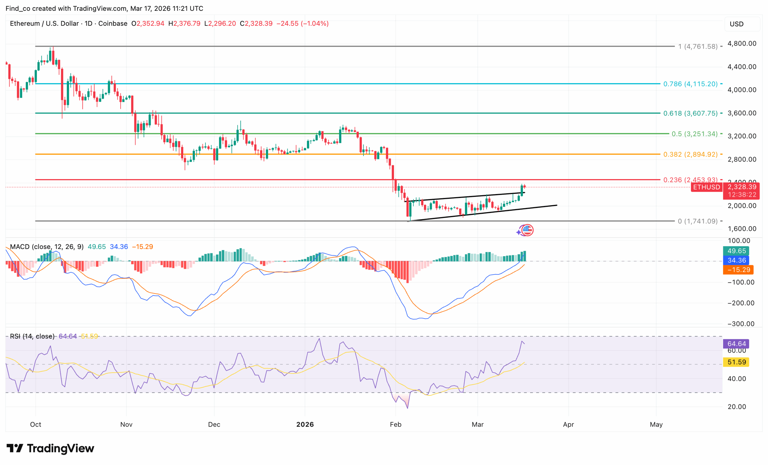The height and width of the screenshot is (465, 768).
Task: Click the 49.65 value in MACD legend
Action: [96, 246]
